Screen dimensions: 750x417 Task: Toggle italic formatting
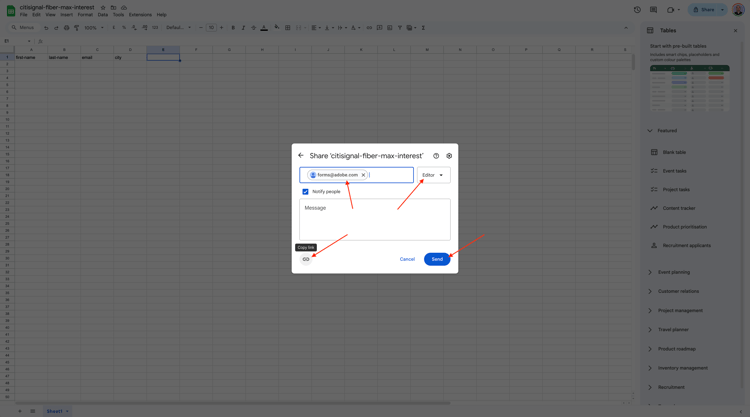243,28
